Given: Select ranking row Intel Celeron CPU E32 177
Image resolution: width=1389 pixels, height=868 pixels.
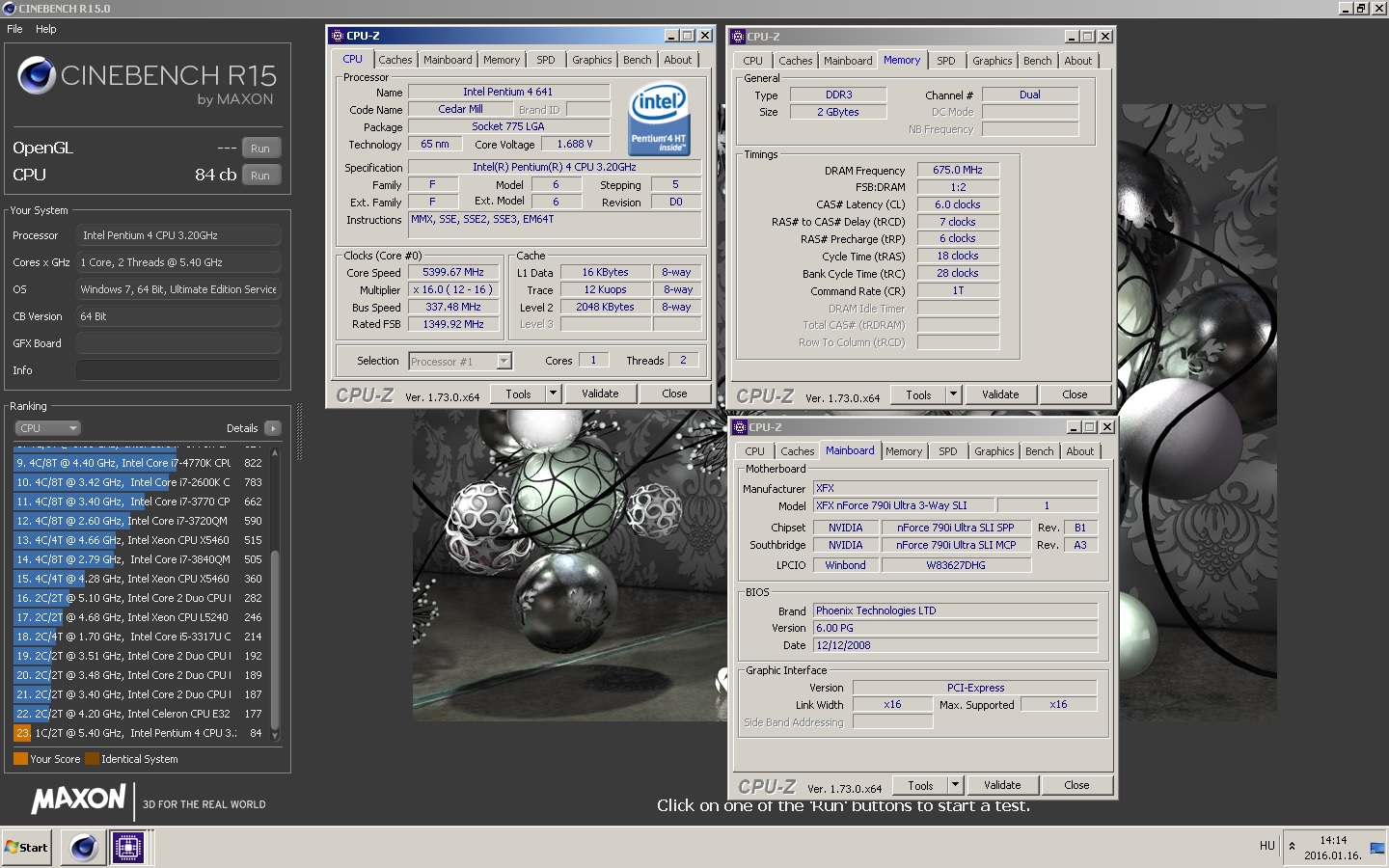Looking at the screenshot, I should coord(140,714).
